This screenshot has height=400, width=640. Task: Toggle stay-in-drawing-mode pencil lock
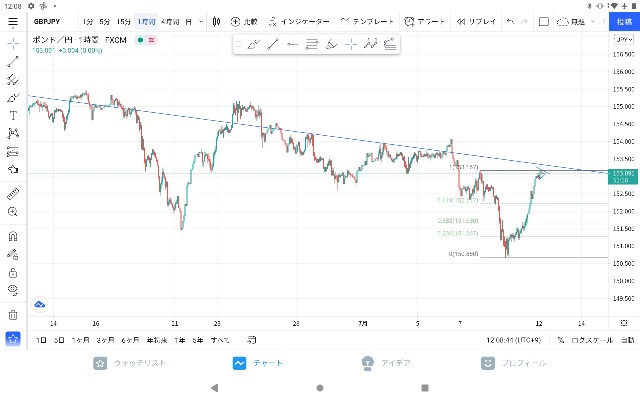pyautogui.click(x=13, y=254)
